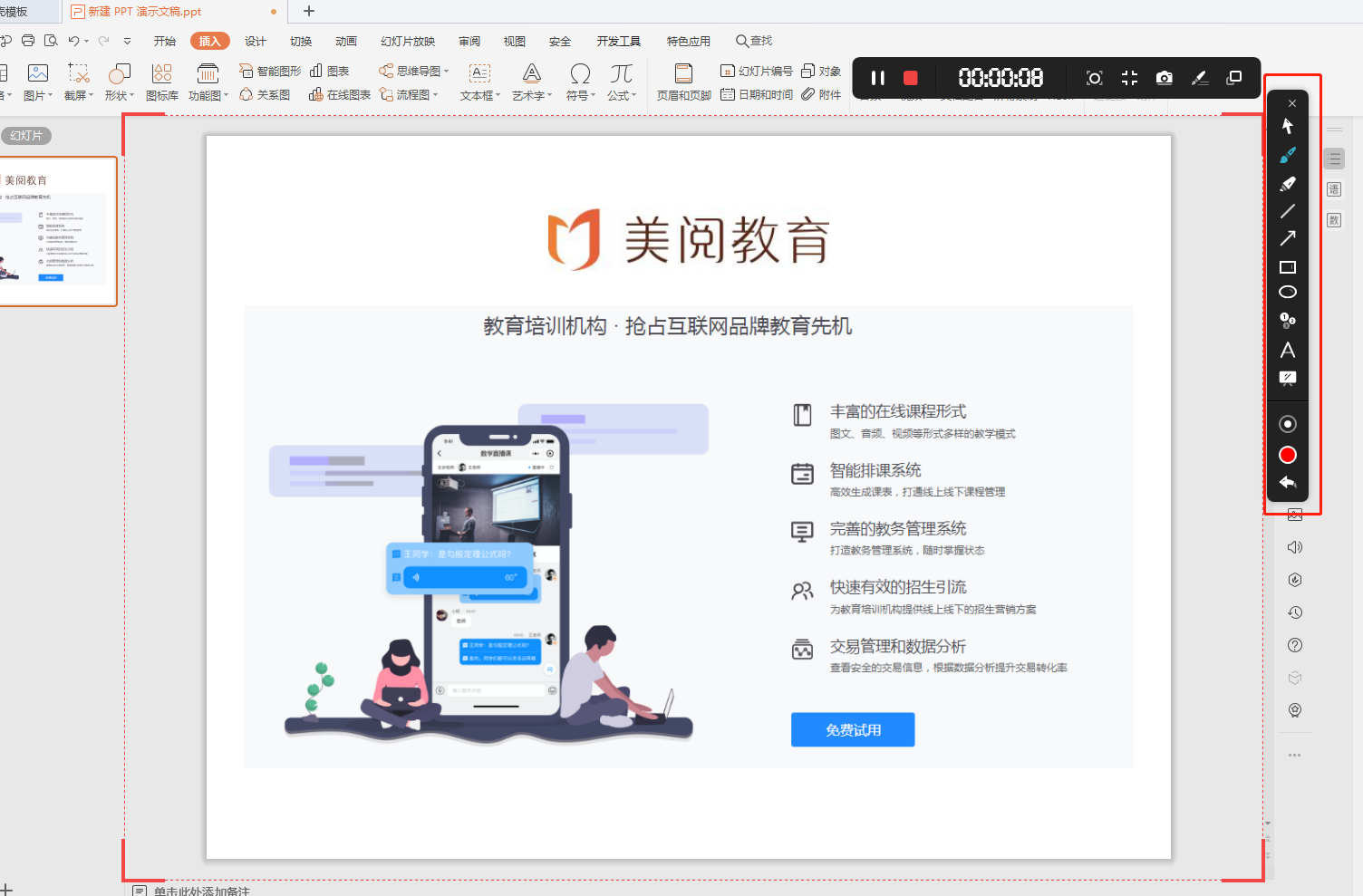Take a screenshot with the camera icon
The height and width of the screenshot is (896, 1363).
pyautogui.click(x=1165, y=78)
